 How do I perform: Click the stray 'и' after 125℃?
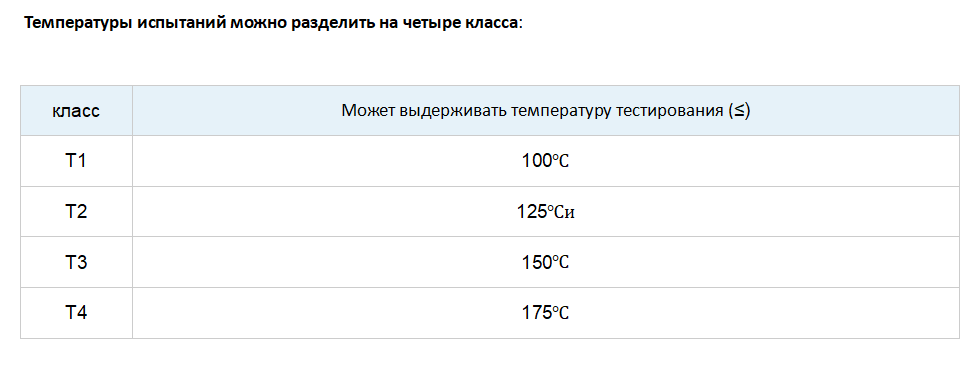point(569,212)
